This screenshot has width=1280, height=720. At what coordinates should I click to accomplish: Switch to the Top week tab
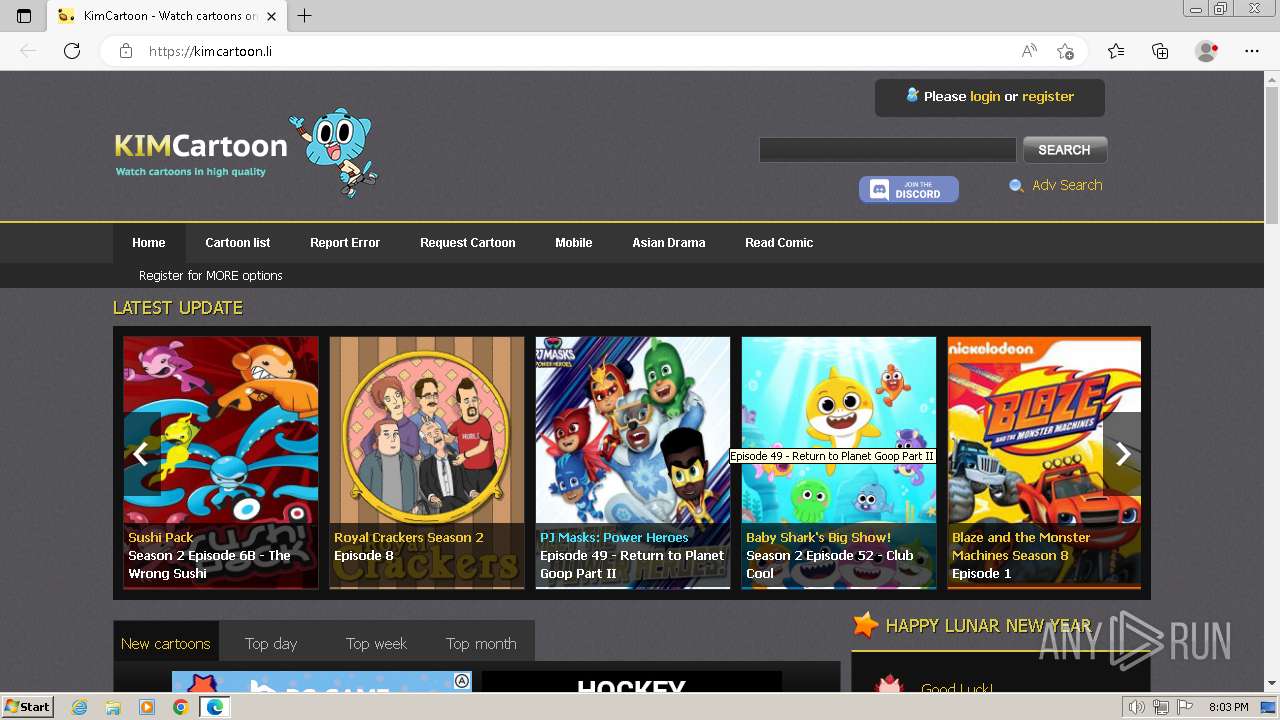pos(376,644)
